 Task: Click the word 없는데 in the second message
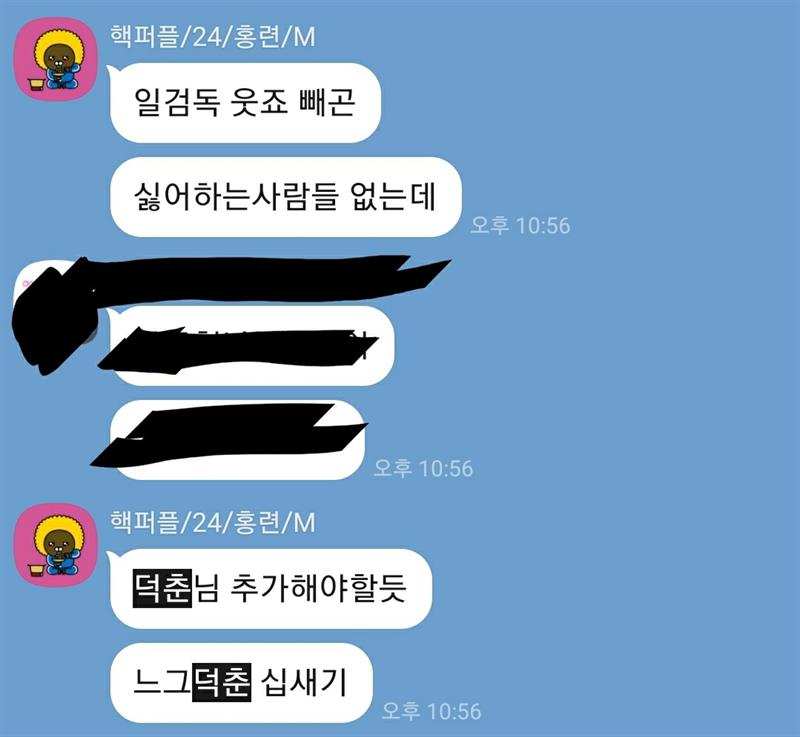pyautogui.click(x=393, y=196)
